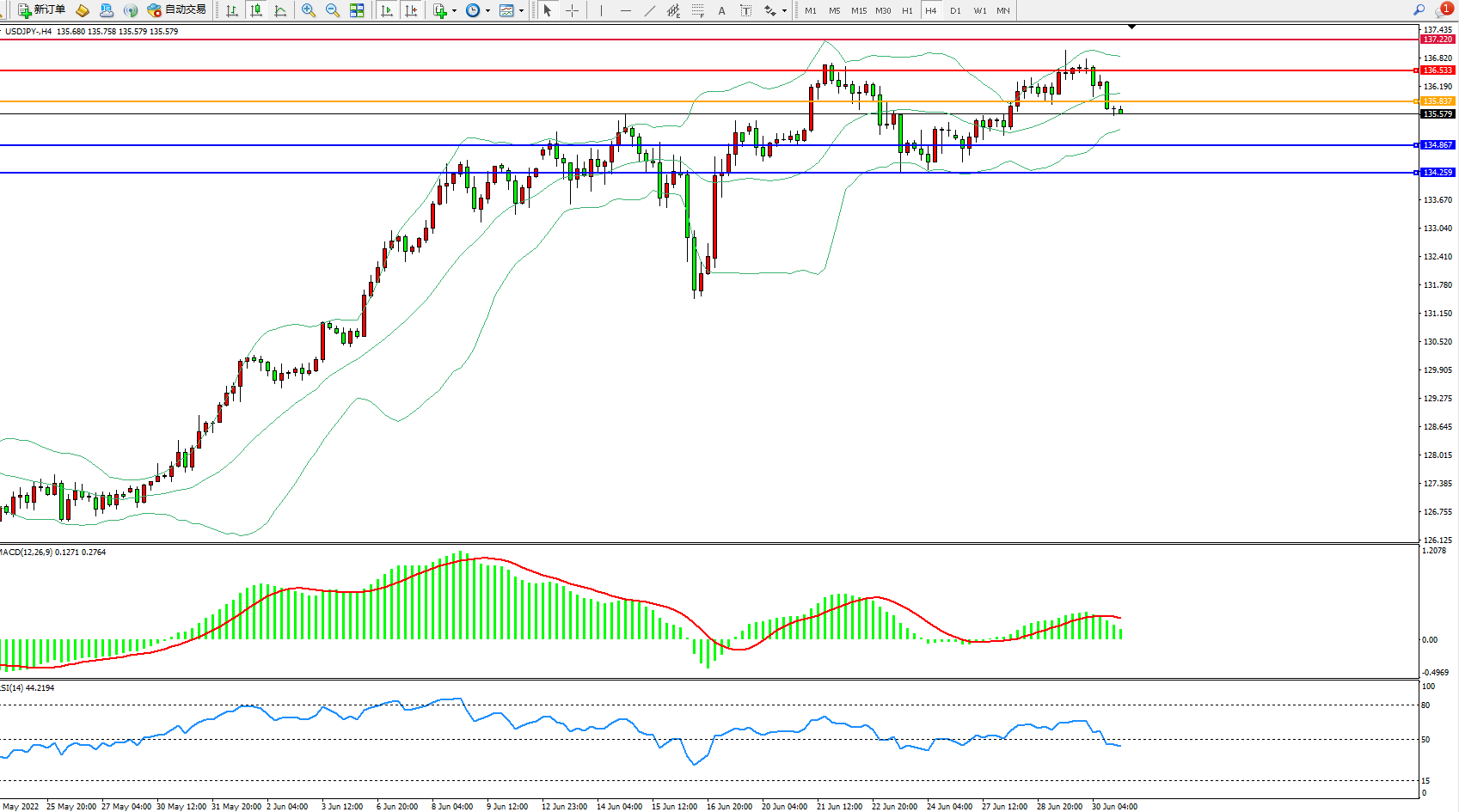
Task: Click the chart shift triangle marker
Action: click(1131, 27)
